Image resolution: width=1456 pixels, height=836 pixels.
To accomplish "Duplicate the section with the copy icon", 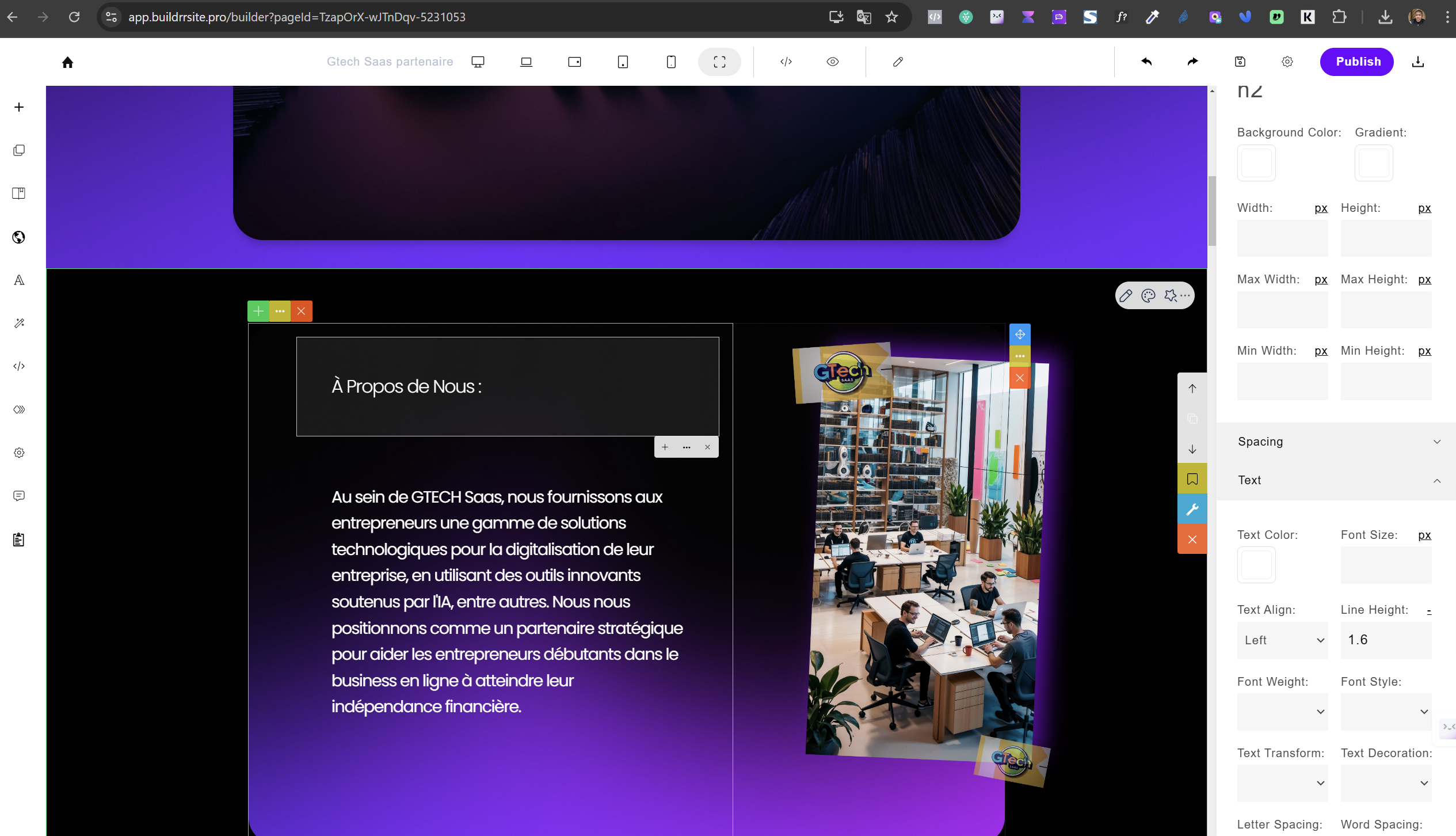I will coord(1192,419).
